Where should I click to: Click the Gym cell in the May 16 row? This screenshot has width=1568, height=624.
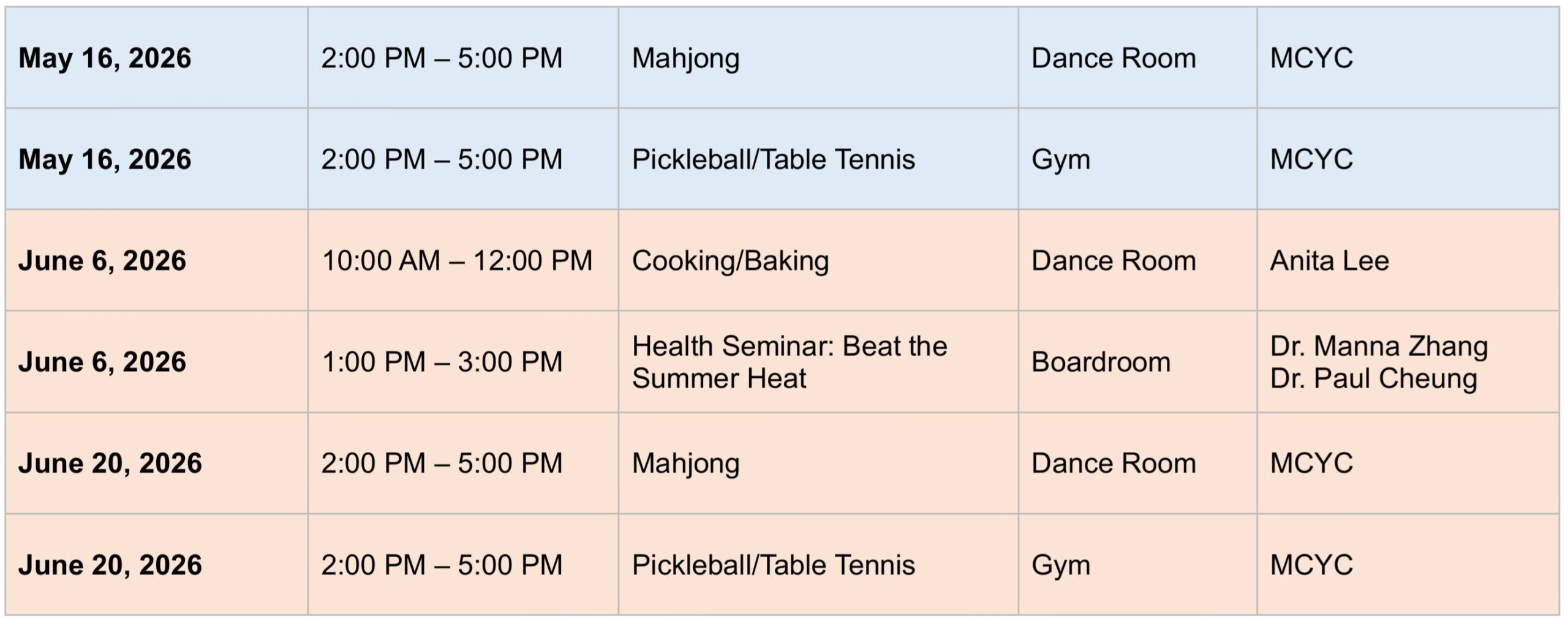point(1061,160)
